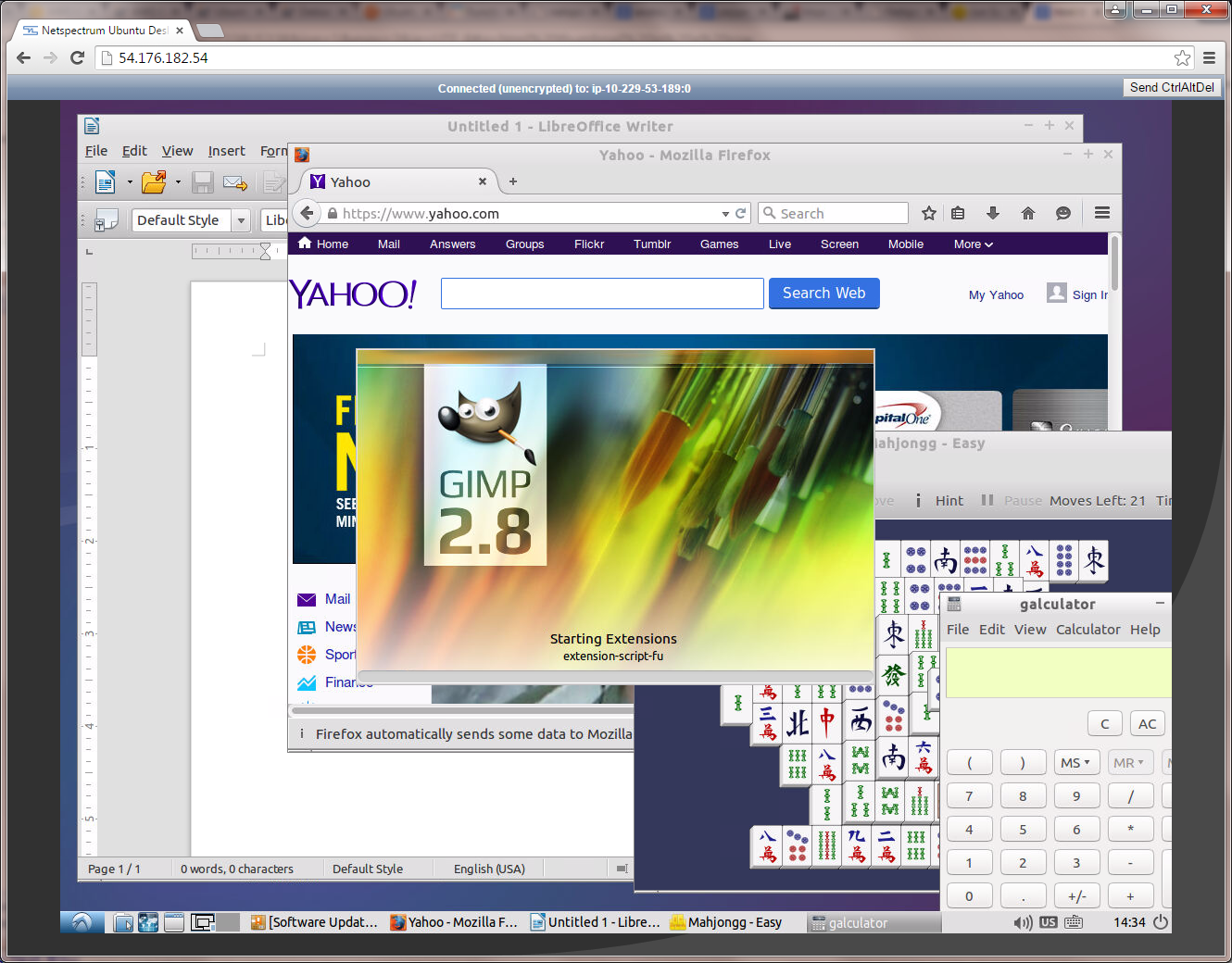Click the Hint button in Mahjongg
Screen dimensions: 1232x963
(939, 501)
